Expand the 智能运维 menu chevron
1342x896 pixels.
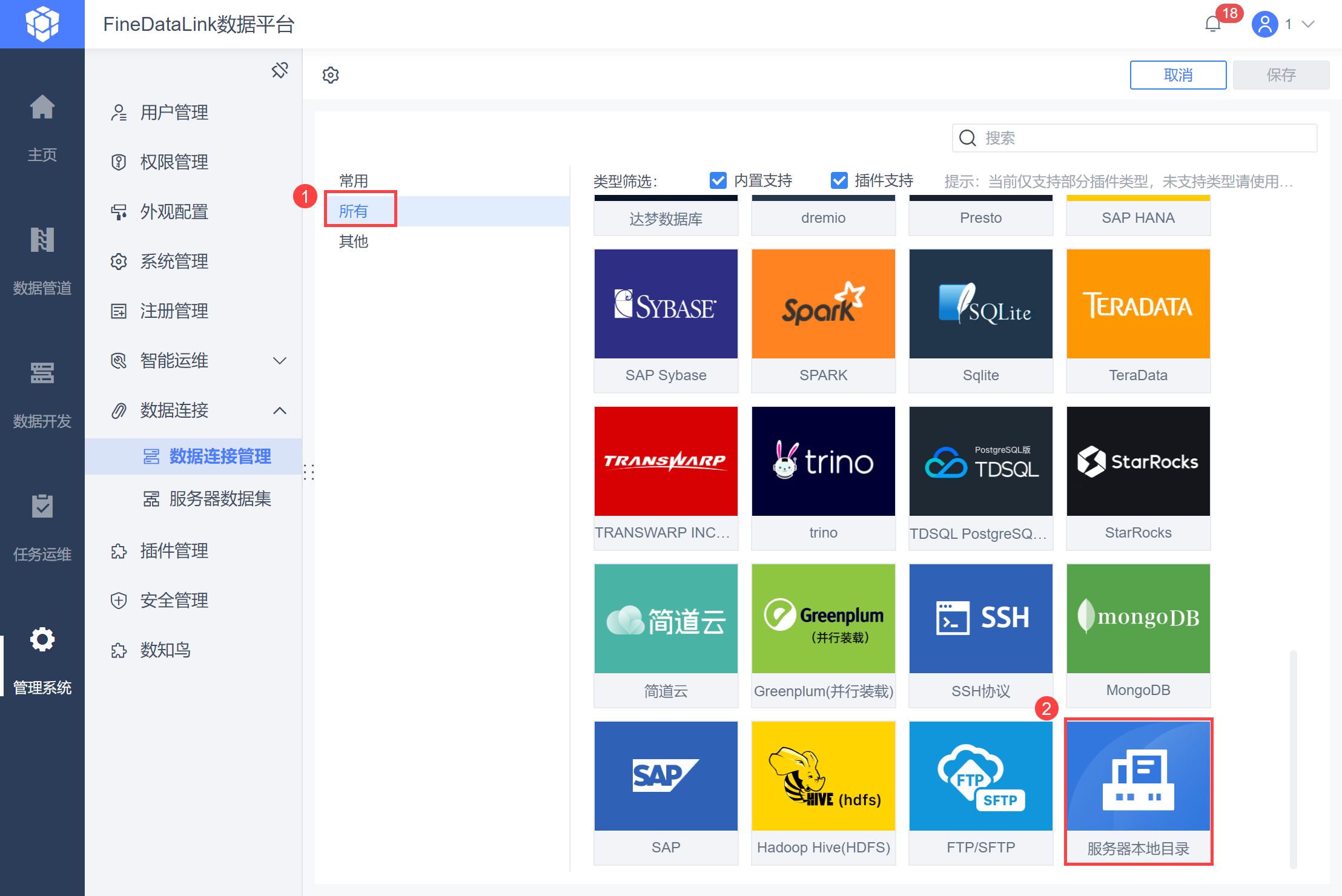279,361
